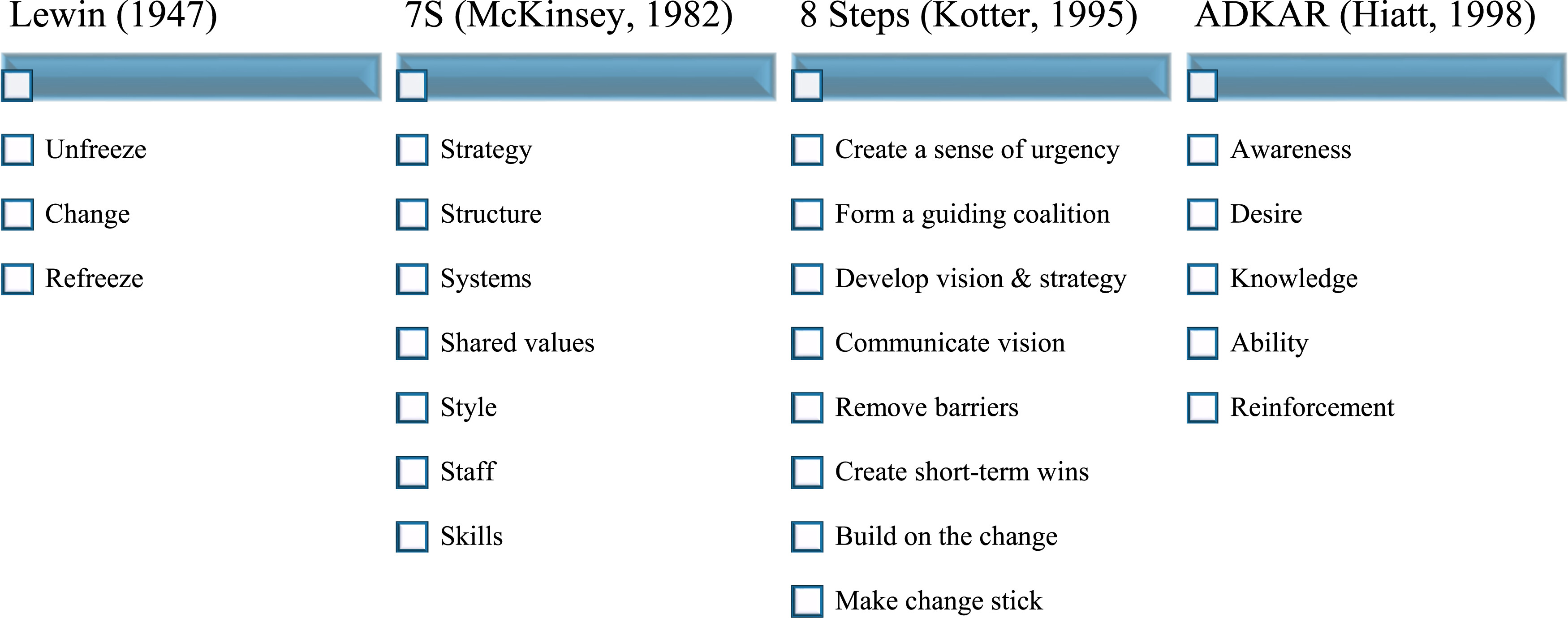The image size is (1568, 618).
Task: Select the Strategy checkbox
Action: pyautogui.click(x=412, y=150)
